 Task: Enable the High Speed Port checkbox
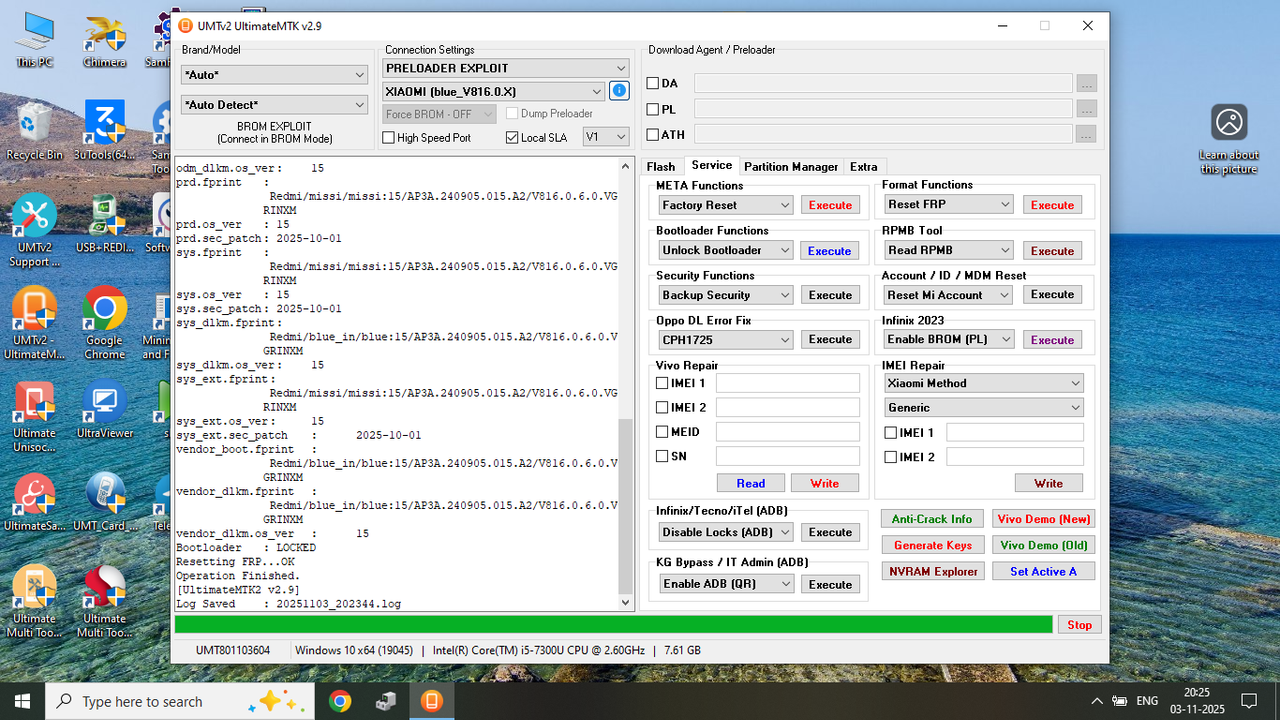tap(389, 137)
